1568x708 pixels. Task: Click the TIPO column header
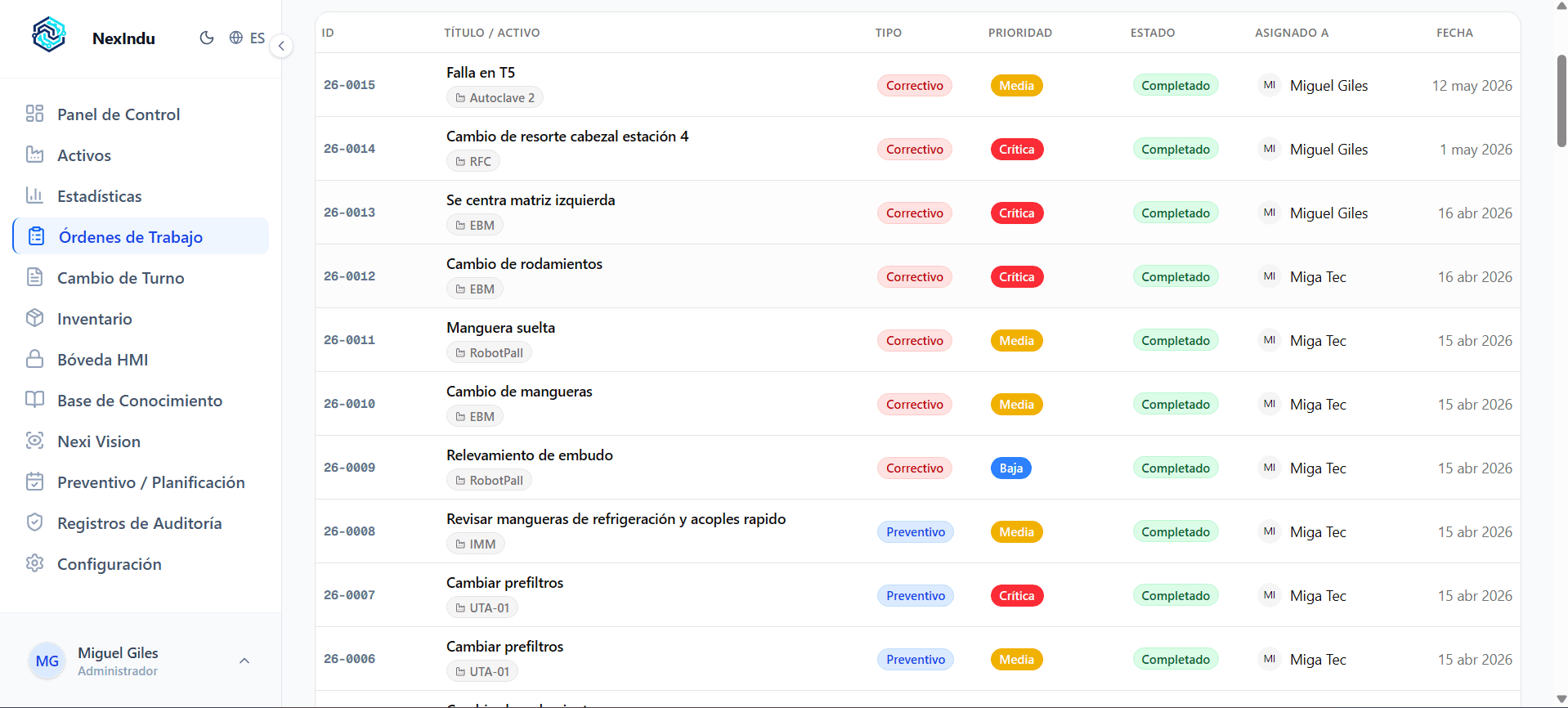(888, 33)
